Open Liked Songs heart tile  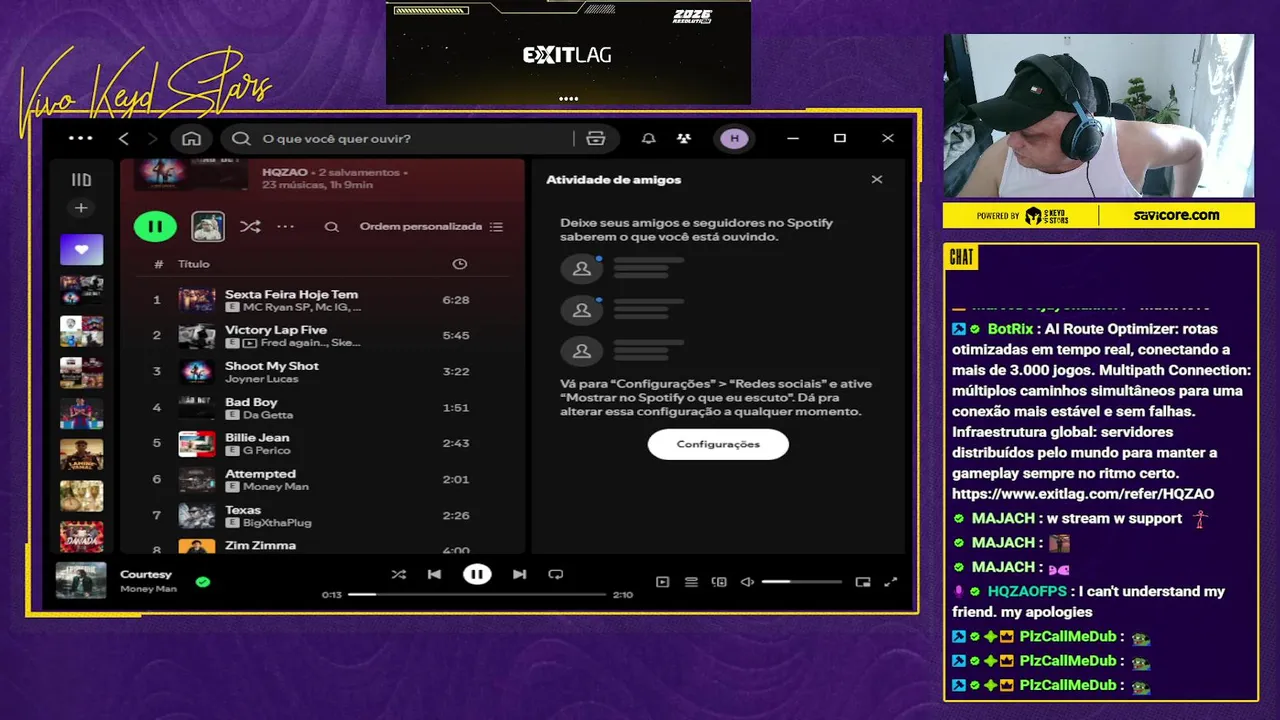pyautogui.click(x=81, y=249)
